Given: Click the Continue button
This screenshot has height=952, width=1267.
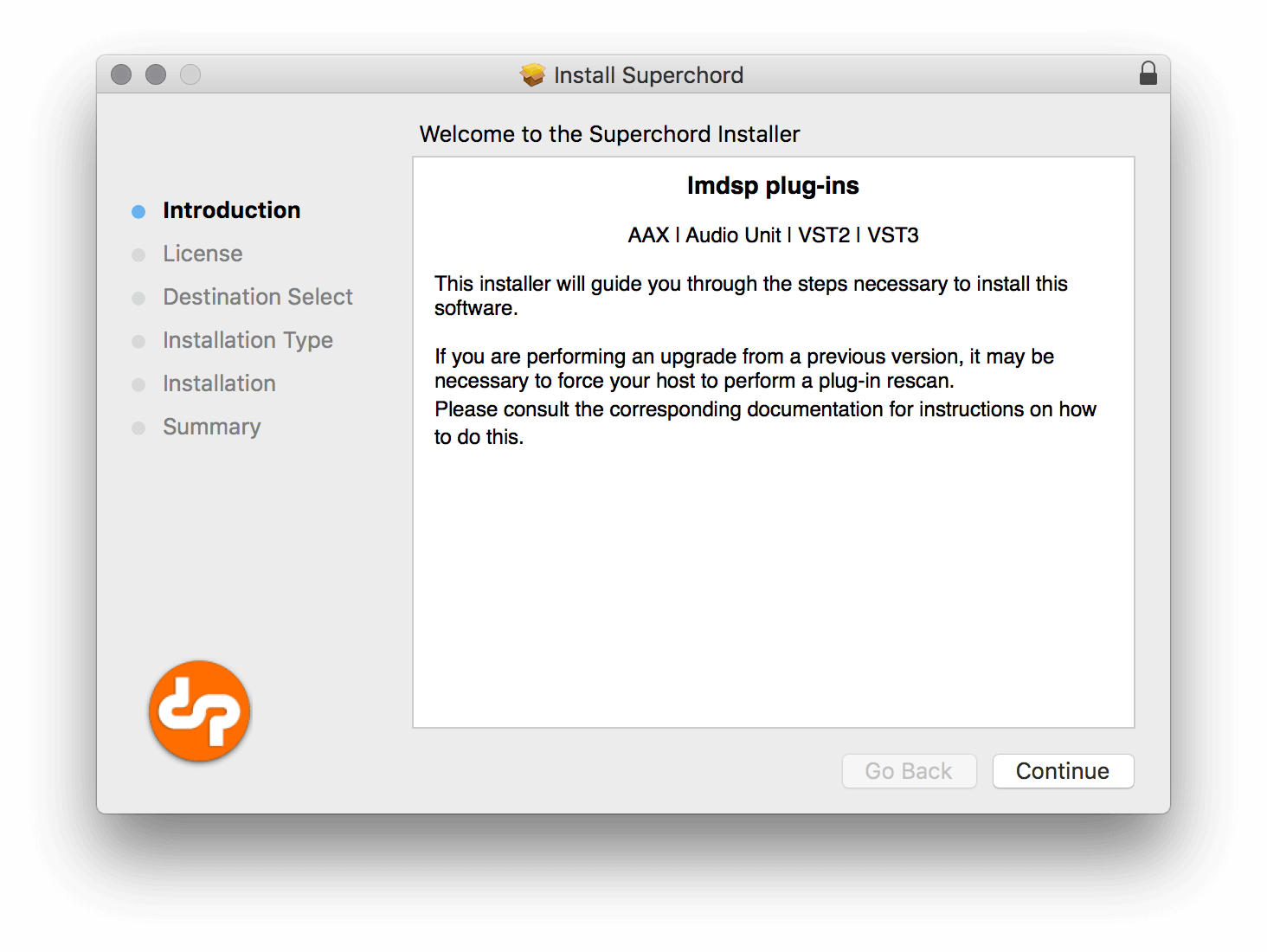Looking at the screenshot, I should coord(1063,770).
